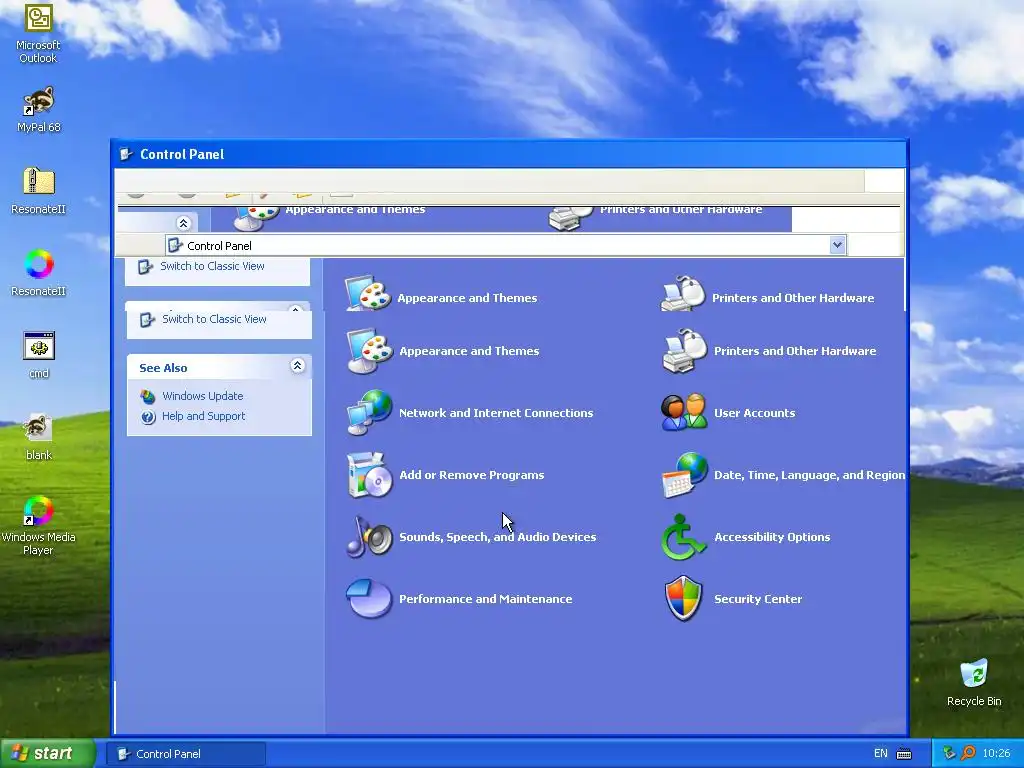This screenshot has width=1024, height=768.
Task: Open the Date, Time, Language, and Regional icon
Action: (x=684, y=475)
